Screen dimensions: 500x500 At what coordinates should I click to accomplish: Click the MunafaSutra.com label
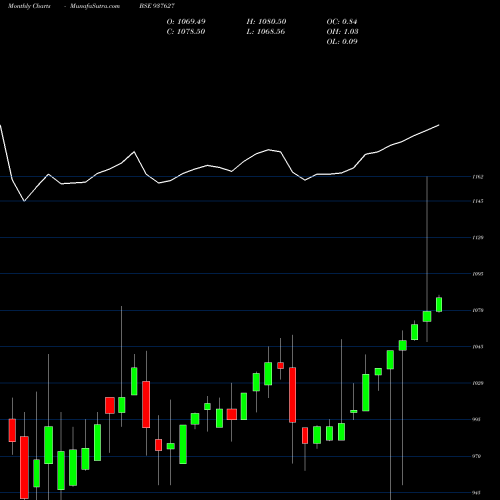pyautogui.click(x=95, y=6)
